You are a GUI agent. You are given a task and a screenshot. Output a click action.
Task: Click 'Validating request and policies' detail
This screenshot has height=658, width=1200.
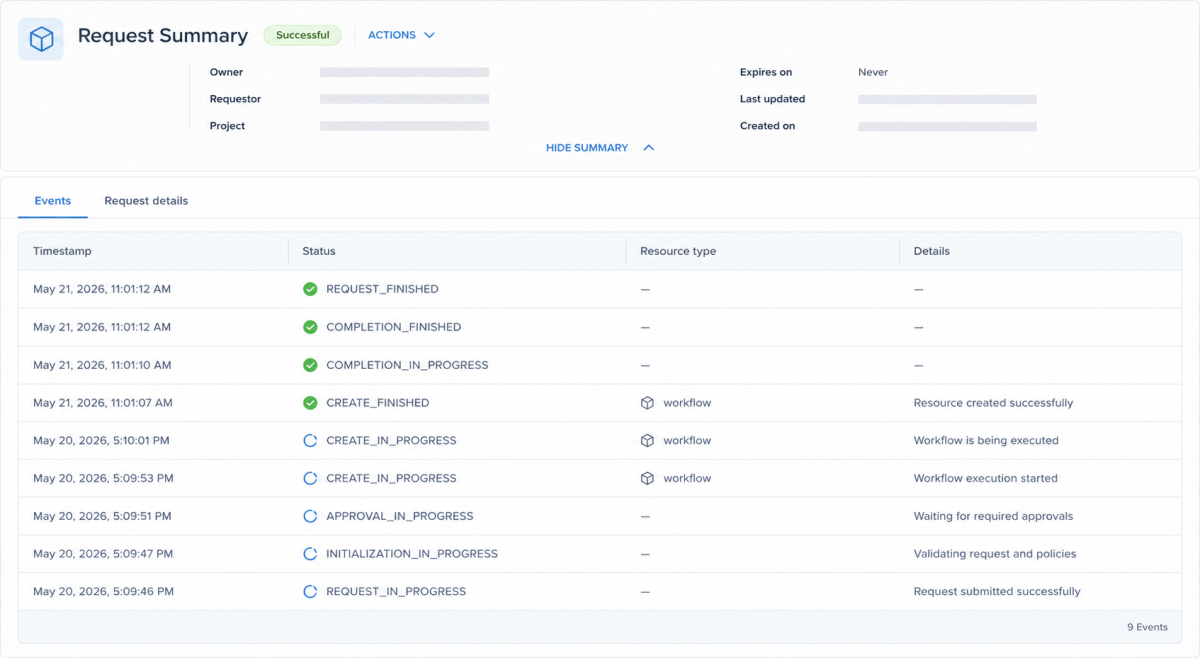pyautogui.click(x=995, y=554)
